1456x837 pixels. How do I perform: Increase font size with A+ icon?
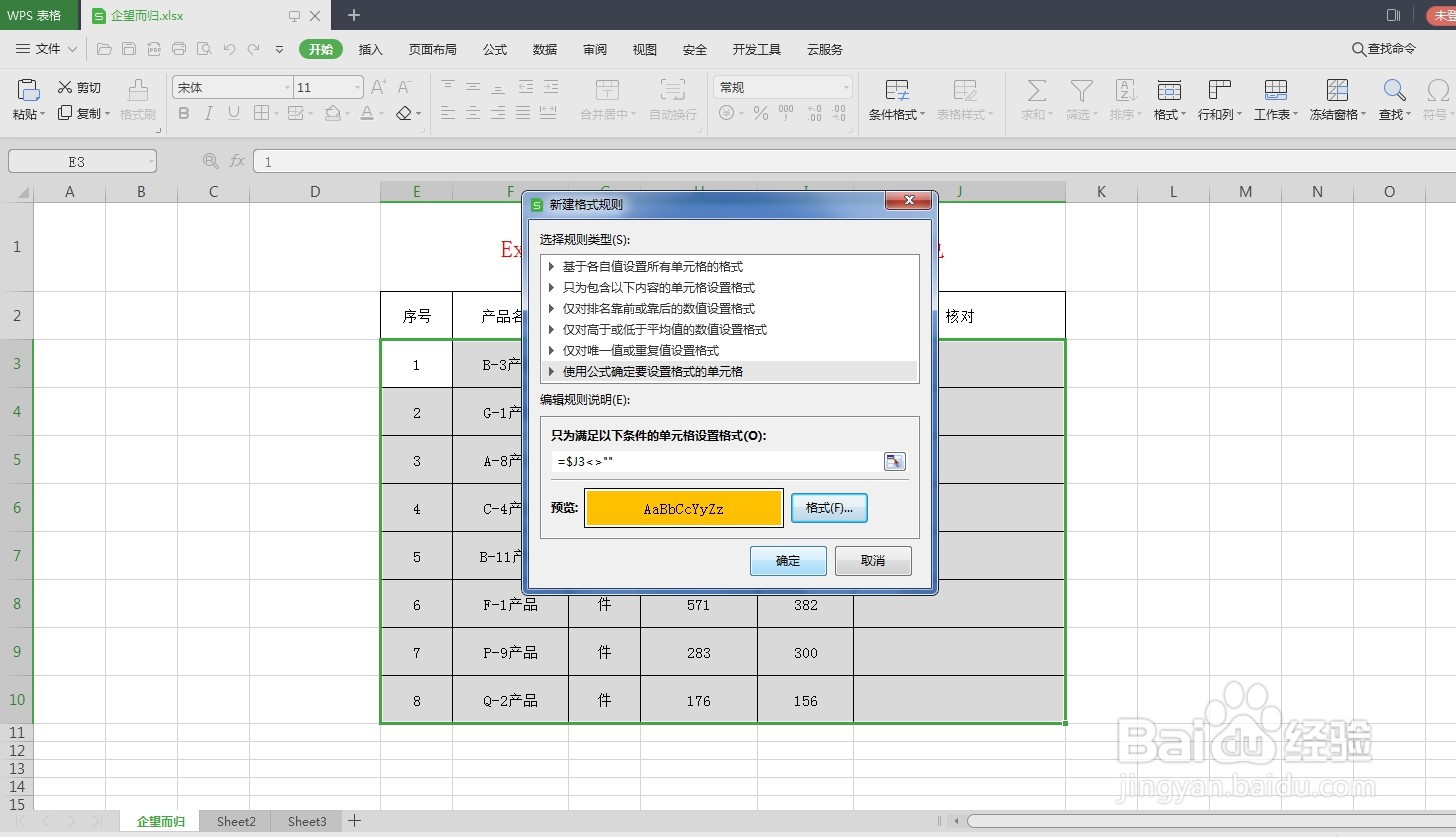[x=379, y=88]
